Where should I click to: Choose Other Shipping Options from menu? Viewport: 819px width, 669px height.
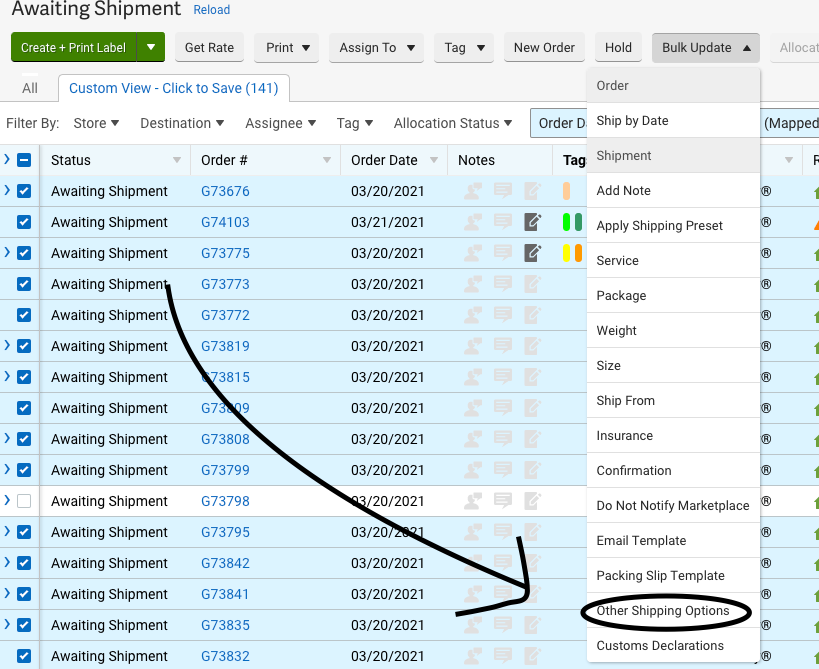pos(662,611)
